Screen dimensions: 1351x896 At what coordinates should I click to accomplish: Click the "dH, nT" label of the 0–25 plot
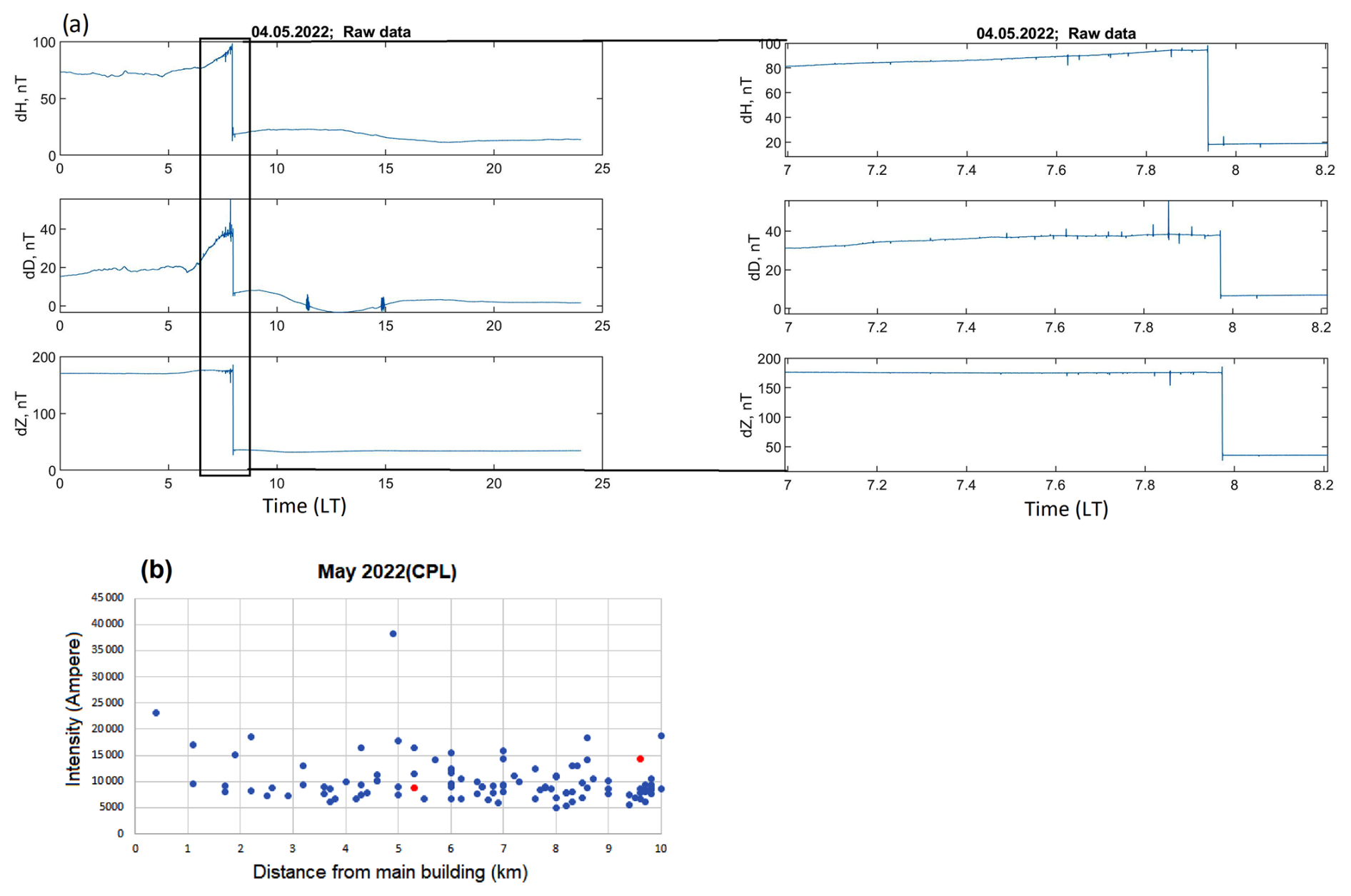[22, 99]
